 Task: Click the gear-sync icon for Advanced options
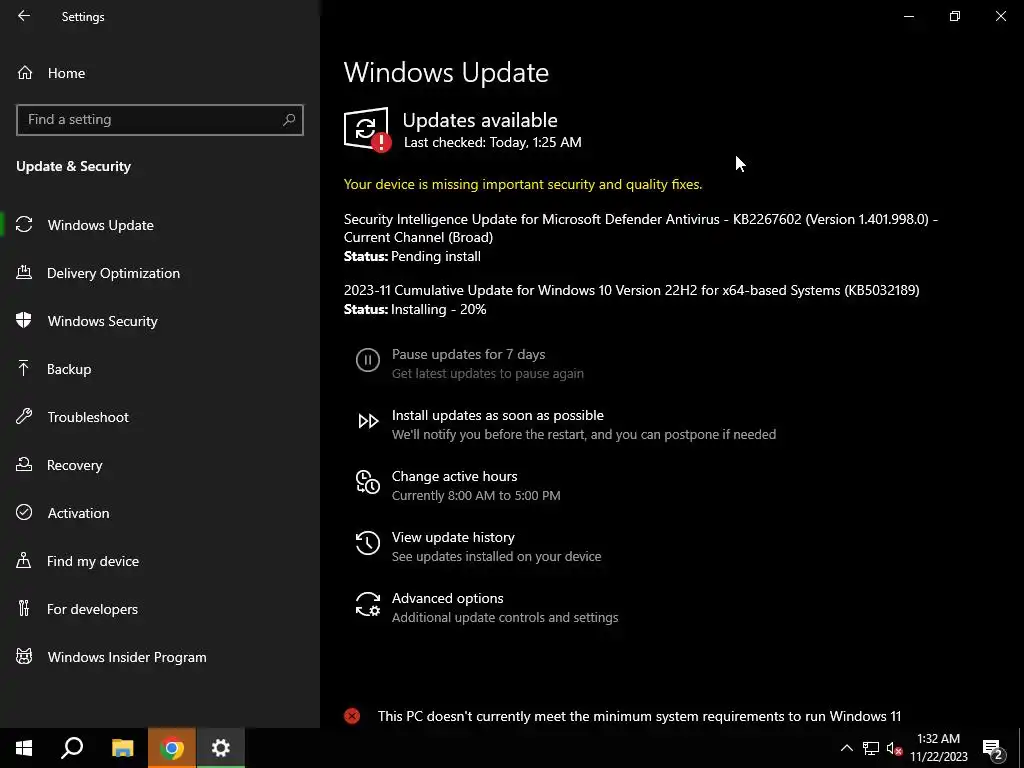[368, 604]
